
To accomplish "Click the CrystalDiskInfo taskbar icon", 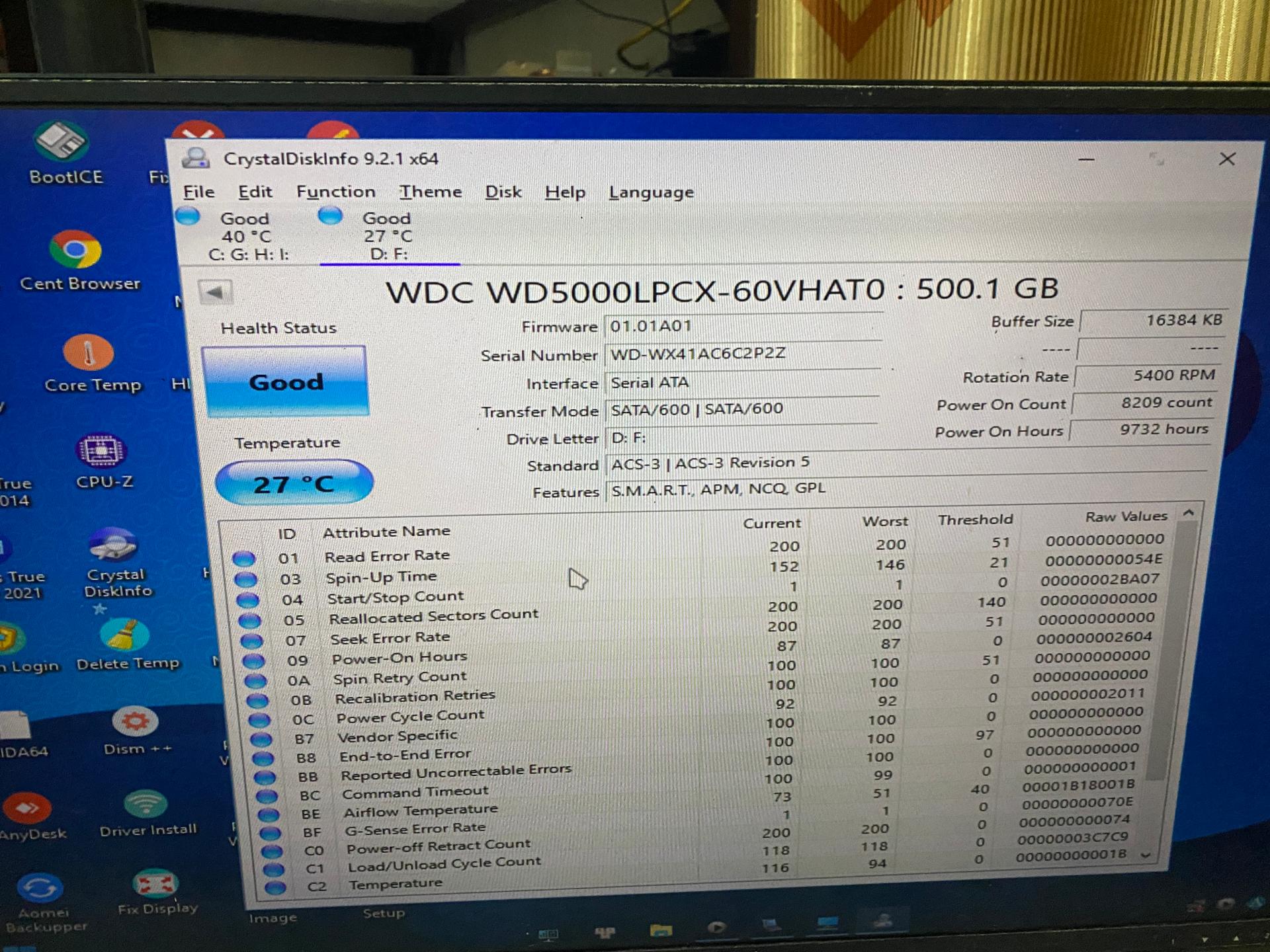I will (883, 920).
